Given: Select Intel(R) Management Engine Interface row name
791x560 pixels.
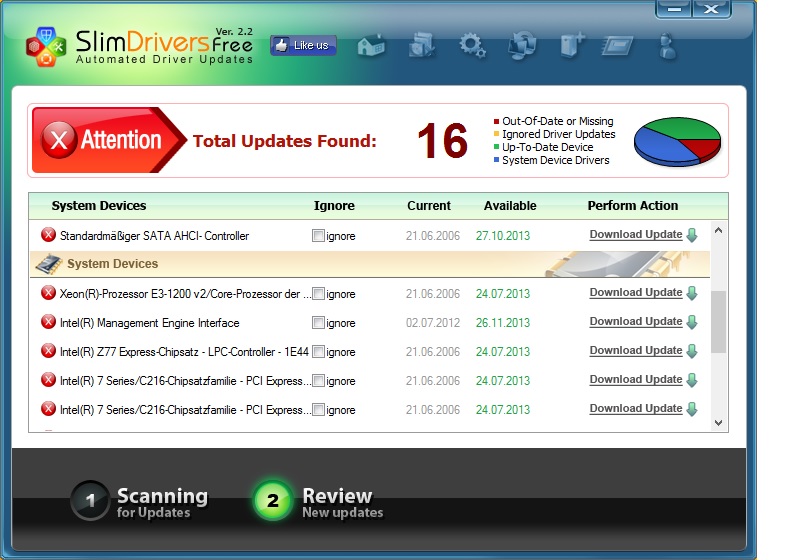Looking at the screenshot, I should point(149,323).
